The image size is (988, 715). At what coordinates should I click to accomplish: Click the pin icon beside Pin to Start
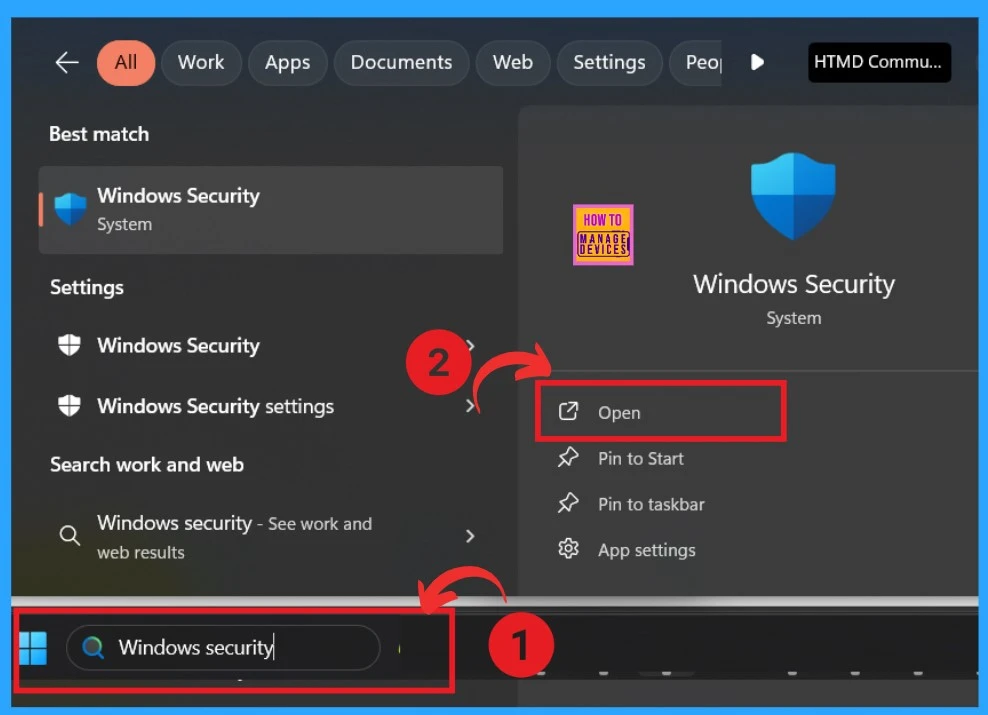point(568,457)
